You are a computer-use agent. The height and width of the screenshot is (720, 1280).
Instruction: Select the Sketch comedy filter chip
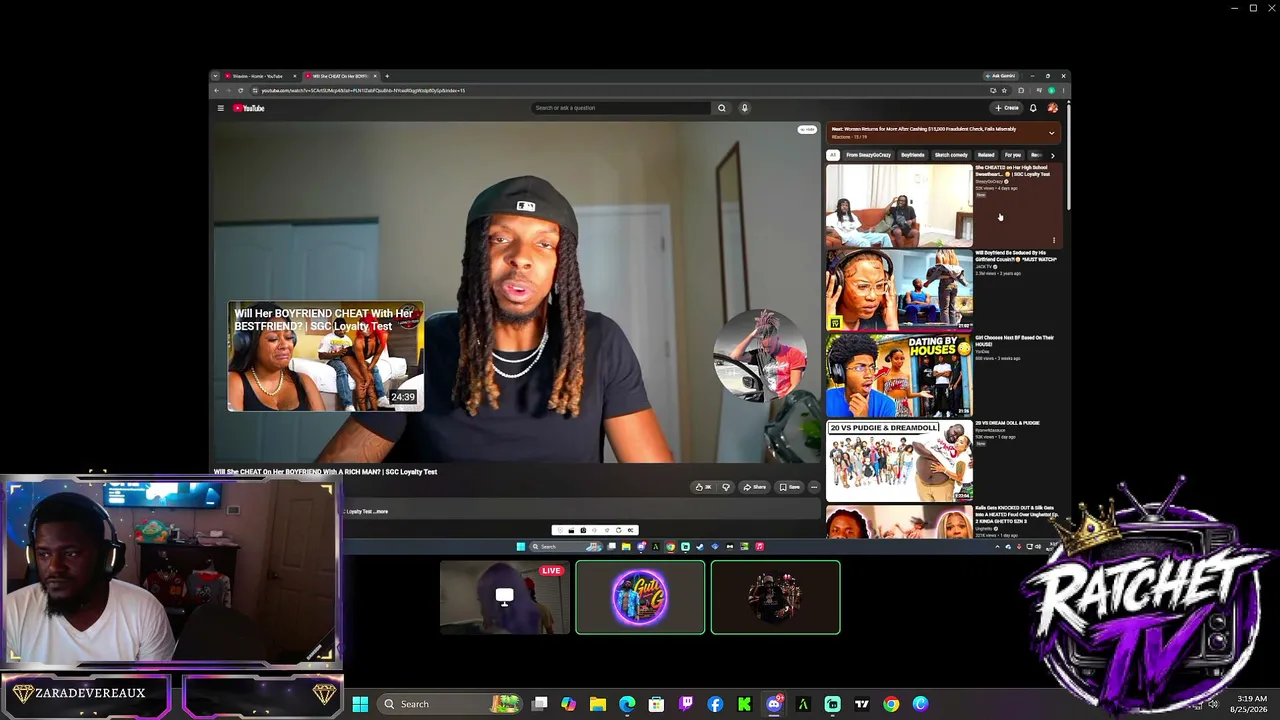pyautogui.click(x=951, y=155)
